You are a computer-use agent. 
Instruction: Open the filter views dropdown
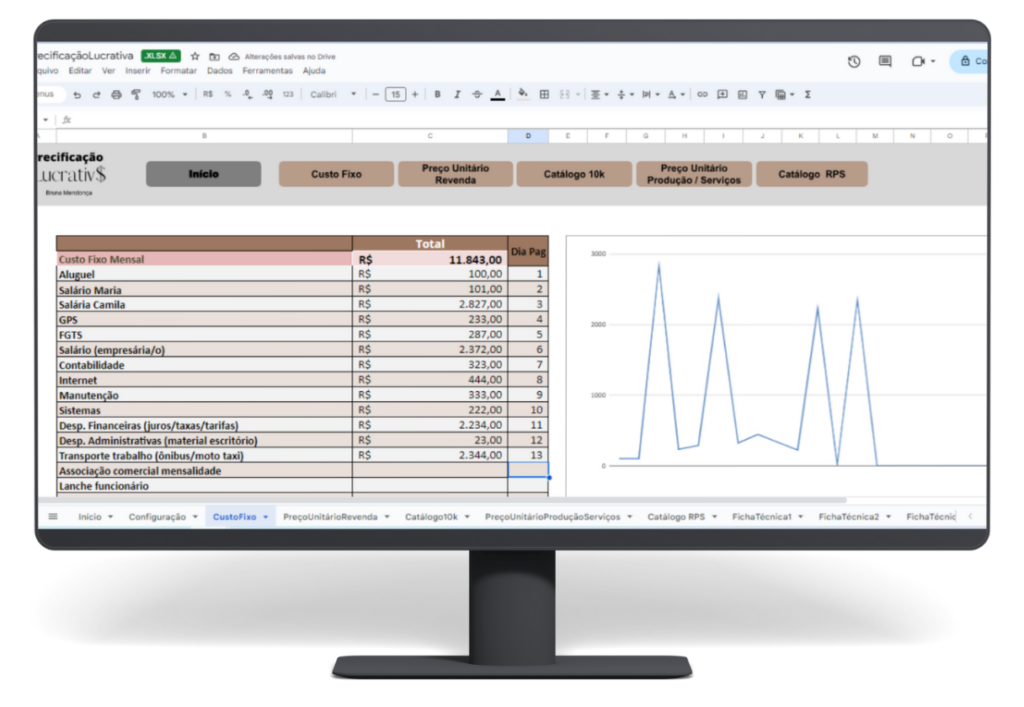point(784,95)
